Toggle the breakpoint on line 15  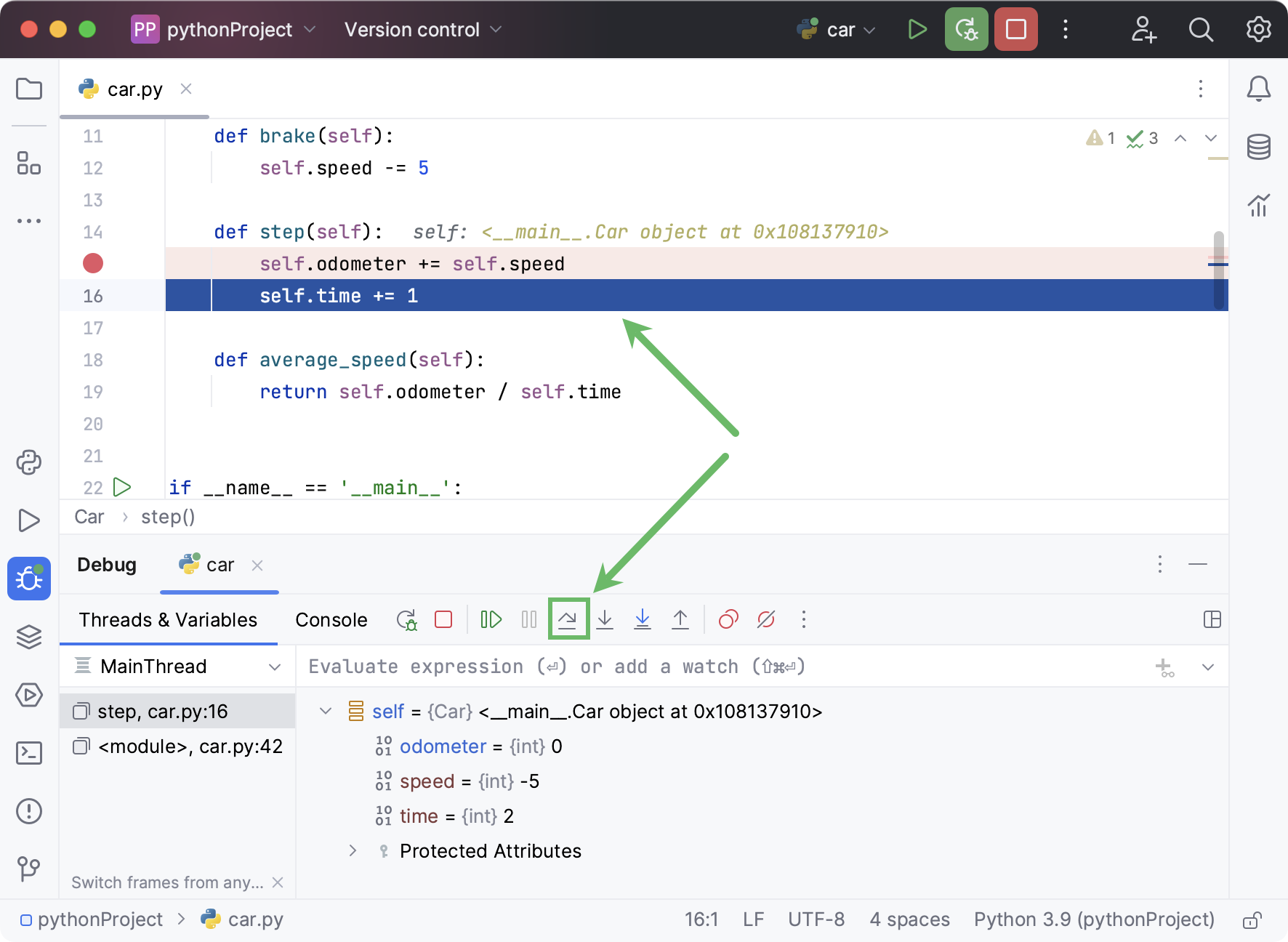(x=92, y=263)
